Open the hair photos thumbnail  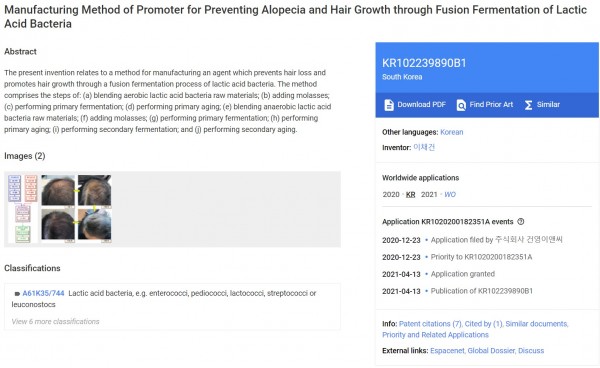pos(76,208)
